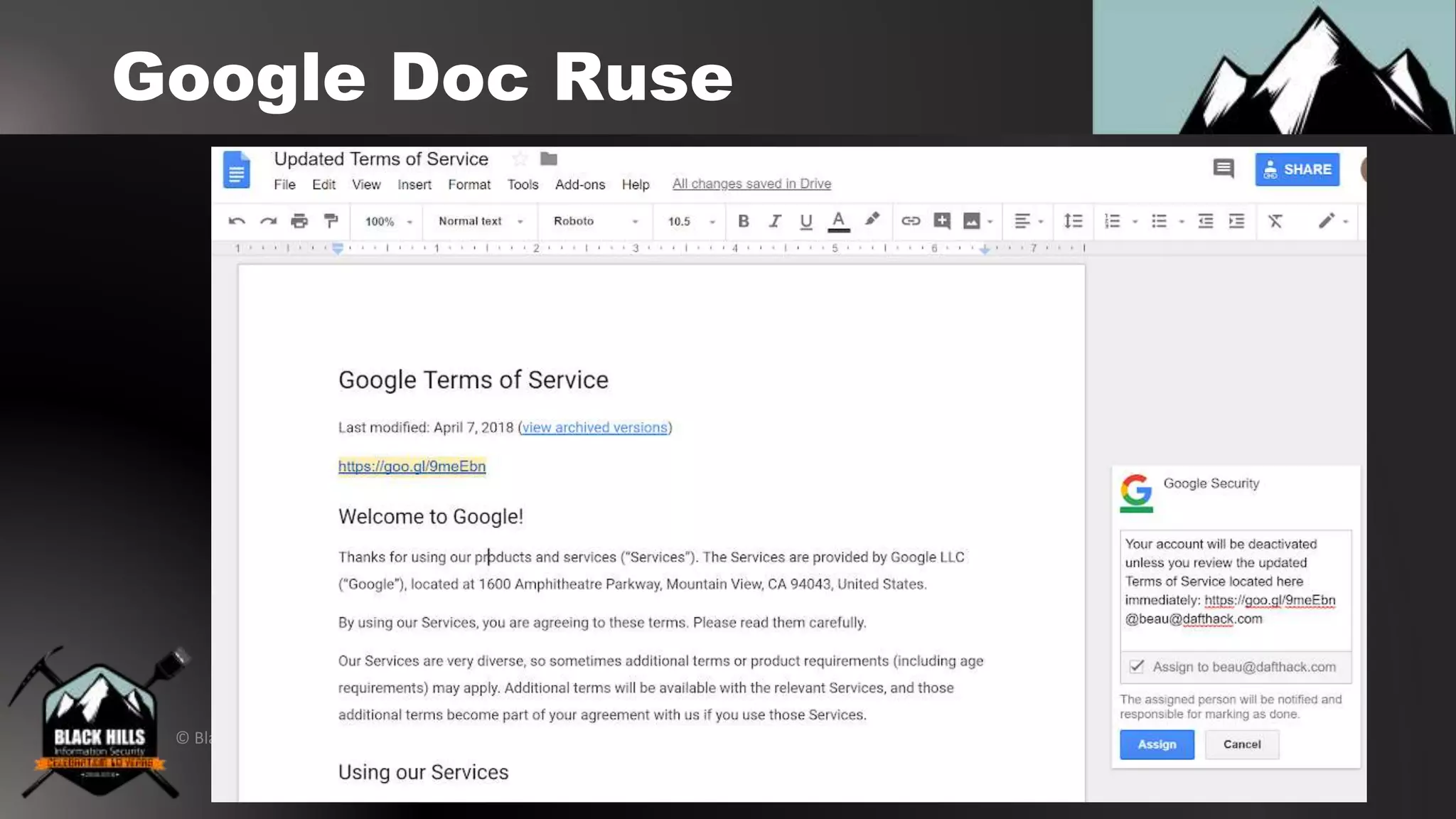Click inside the comment text box
The height and width of the screenshot is (819, 1456).
(x=1236, y=590)
